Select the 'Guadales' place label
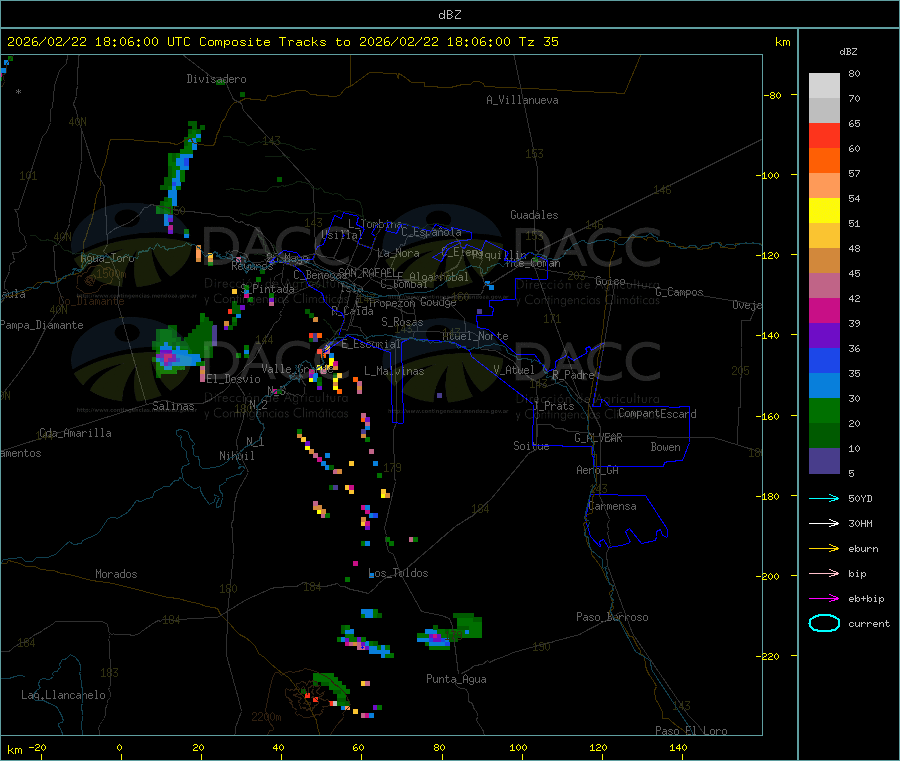 pyautogui.click(x=534, y=215)
